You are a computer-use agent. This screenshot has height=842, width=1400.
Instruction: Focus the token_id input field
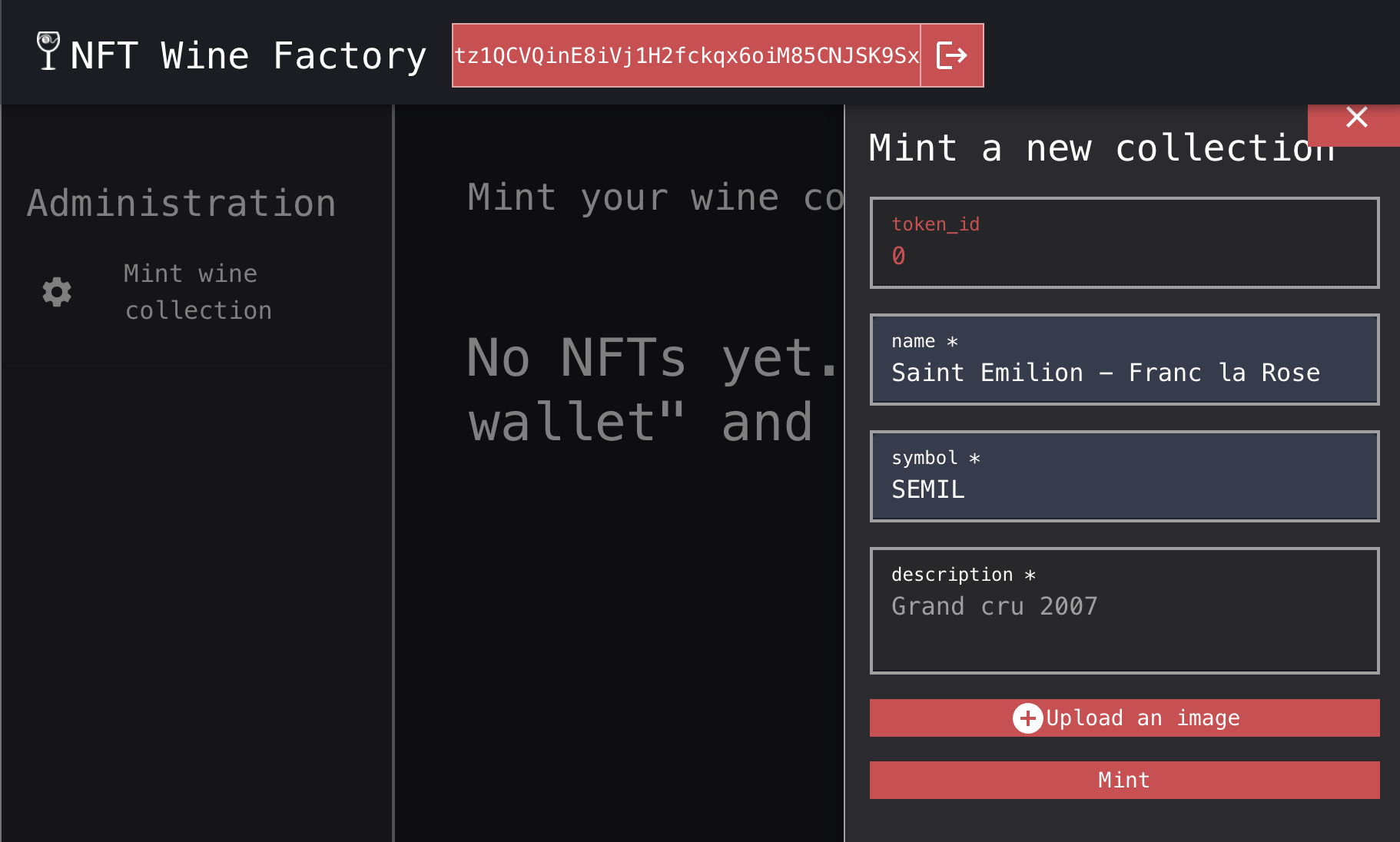1123,256
